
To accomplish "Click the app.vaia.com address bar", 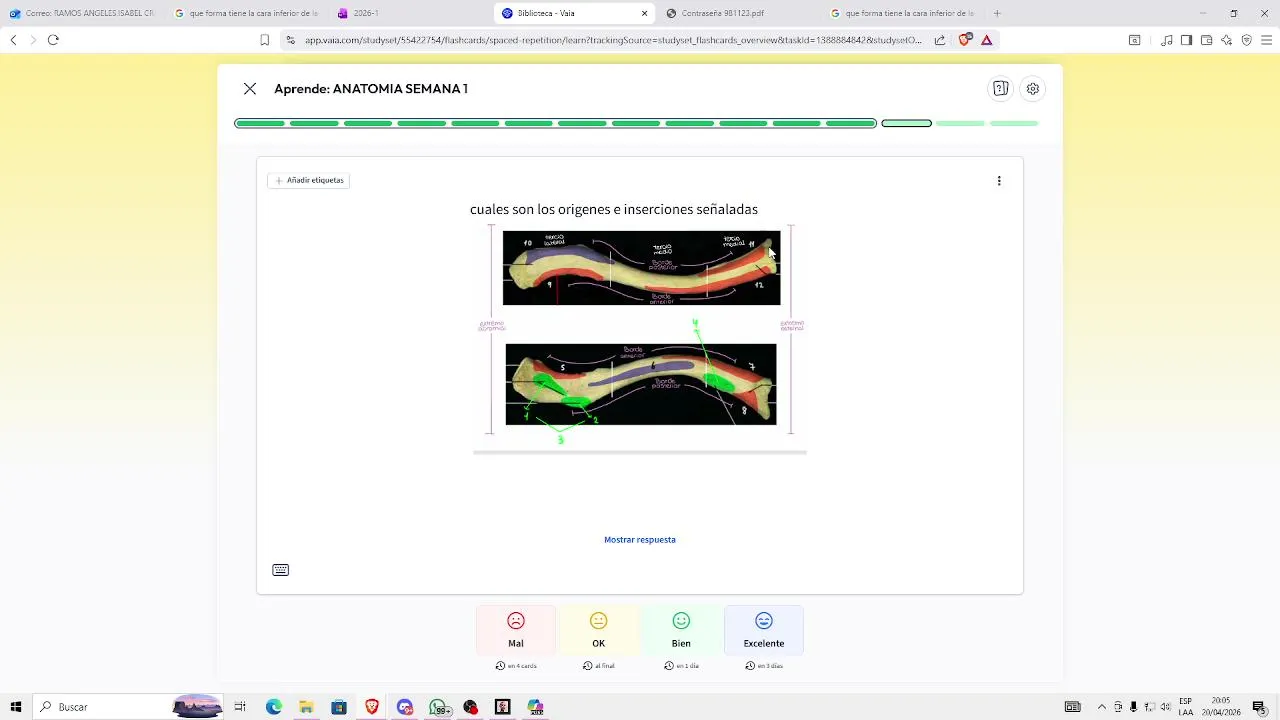I will (x=612, y=40).
